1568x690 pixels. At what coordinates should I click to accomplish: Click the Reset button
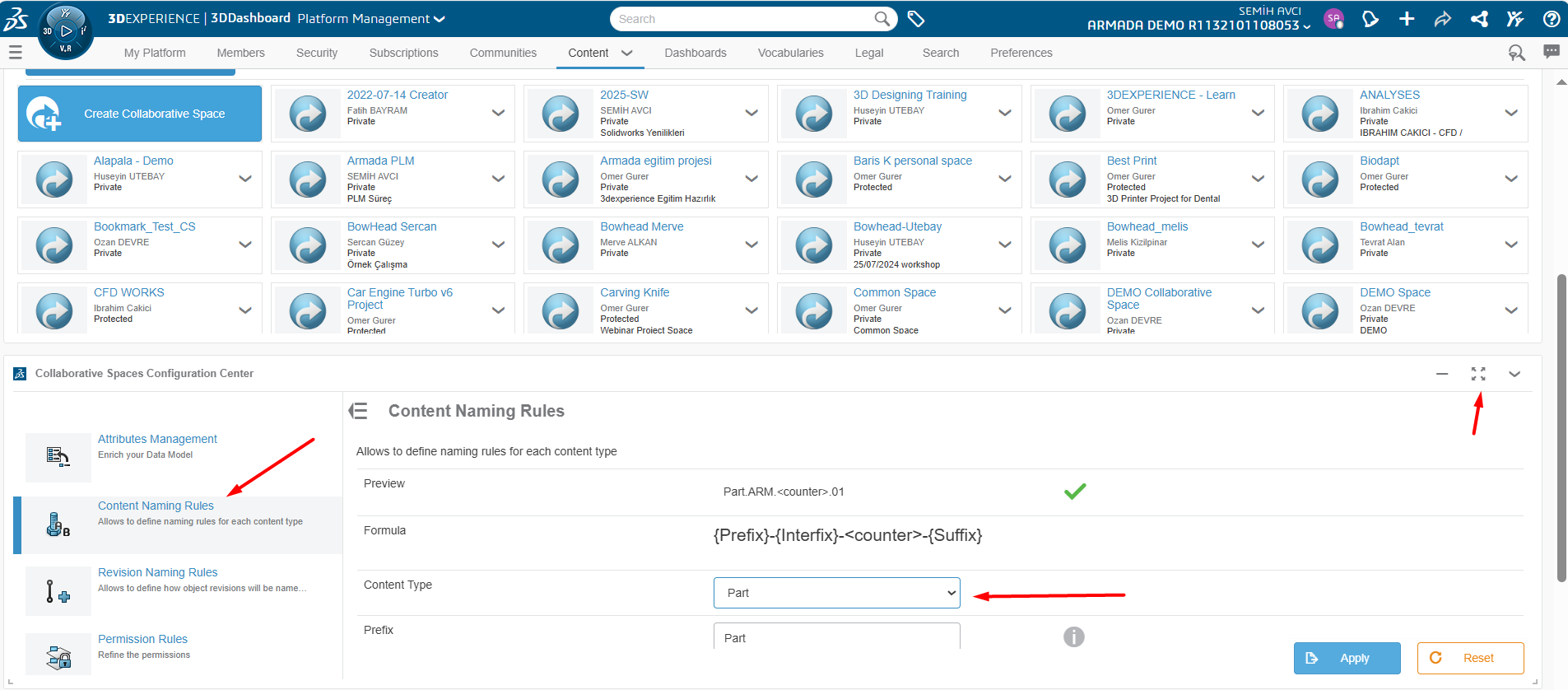click(x=1471, y=658)
